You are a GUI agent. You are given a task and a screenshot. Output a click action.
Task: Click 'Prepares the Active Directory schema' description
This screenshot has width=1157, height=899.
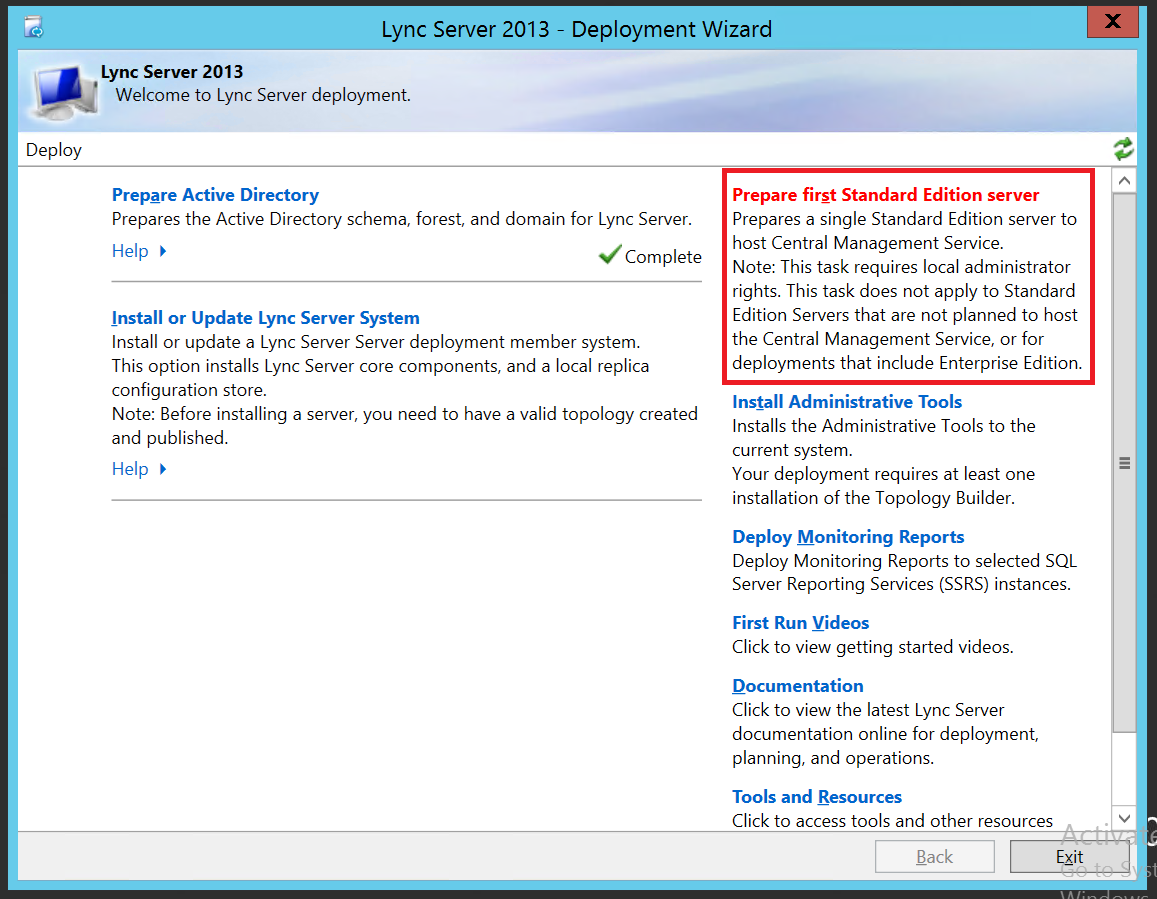pos(401,219)
